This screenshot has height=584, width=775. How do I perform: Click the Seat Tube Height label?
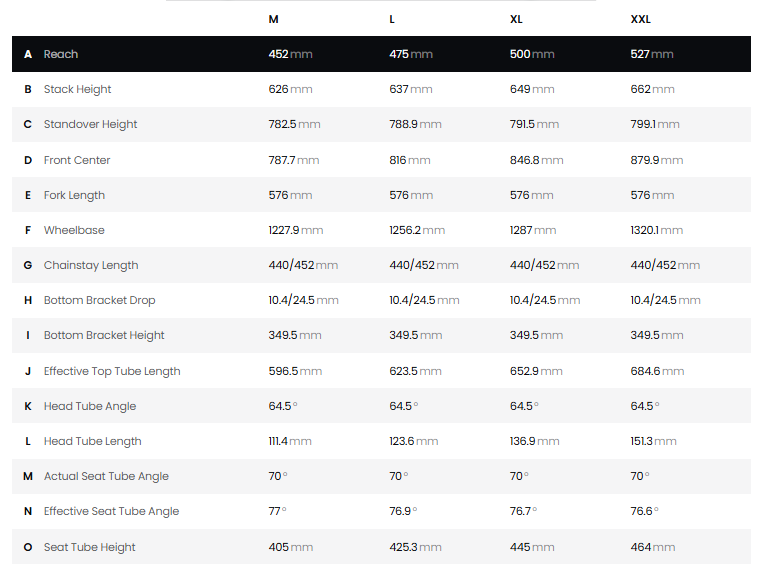click(x=89, y=547)
